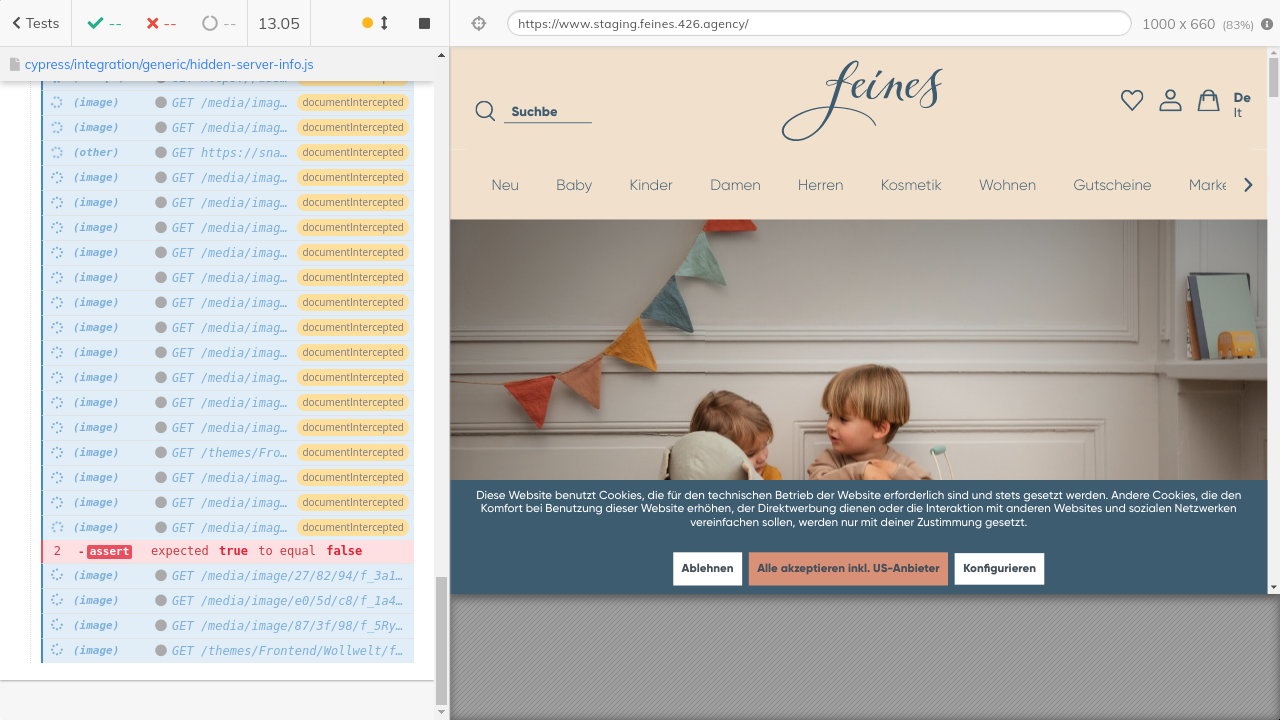The height and width of the screenshot is (720, 1280).
Task: Switch site language to It
Action: point(1238,113)
